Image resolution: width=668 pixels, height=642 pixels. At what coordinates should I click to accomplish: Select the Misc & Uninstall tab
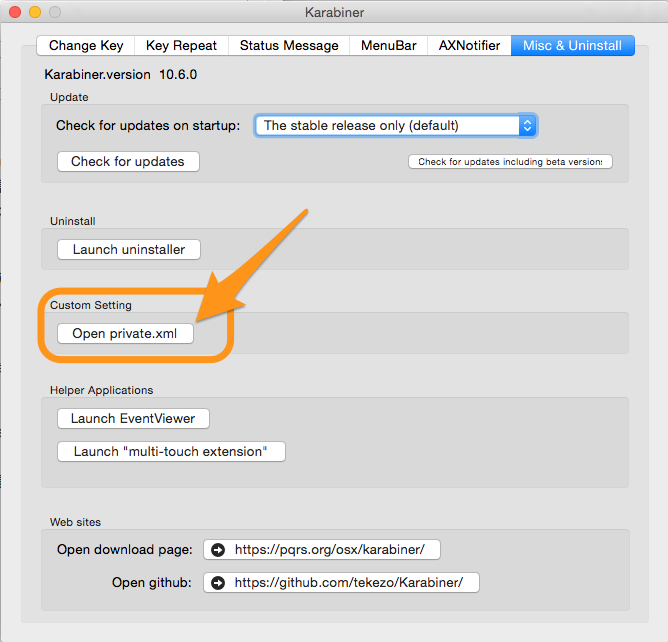pyautogui.click(x=573, y=46)
